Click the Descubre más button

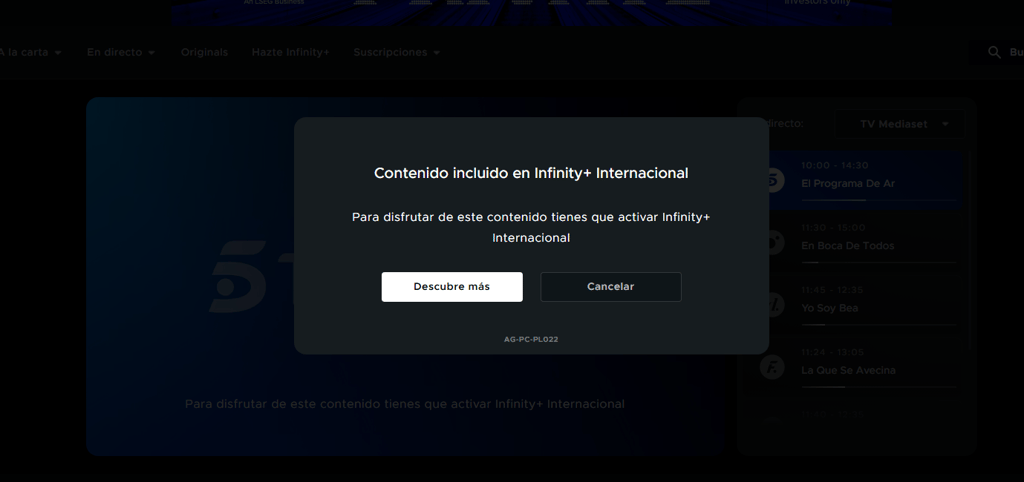[x=452, y=287]
